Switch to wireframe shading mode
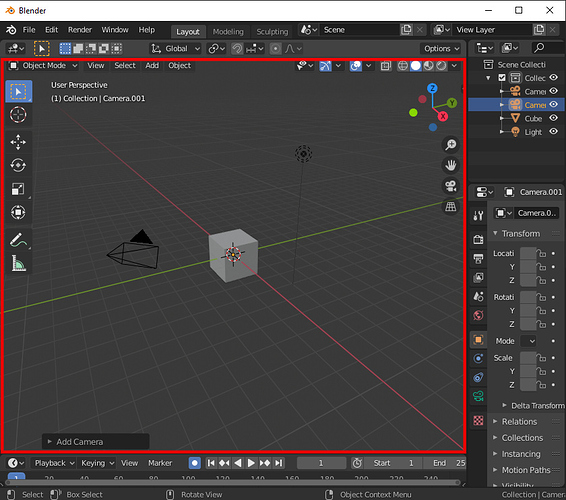566x500 pixels. coord(402,66)
